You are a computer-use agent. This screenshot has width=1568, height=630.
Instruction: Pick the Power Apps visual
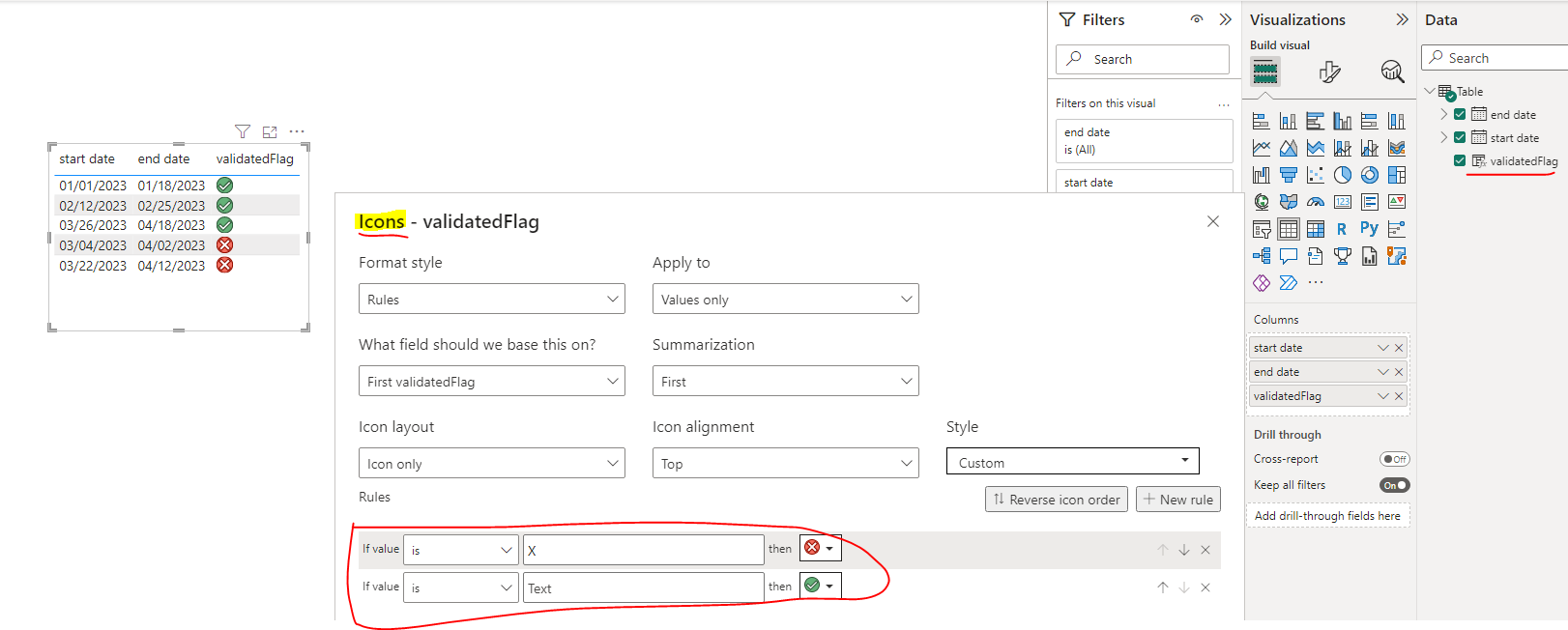1261,283
